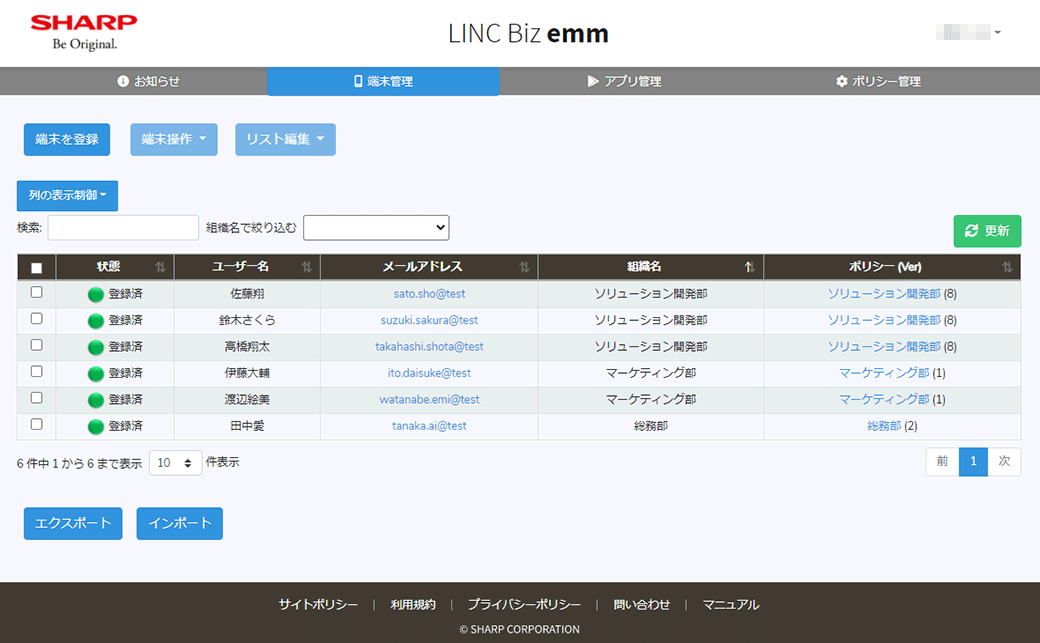Click green status dot for 田中愛

pyautogui.click(x=96, y=427)
